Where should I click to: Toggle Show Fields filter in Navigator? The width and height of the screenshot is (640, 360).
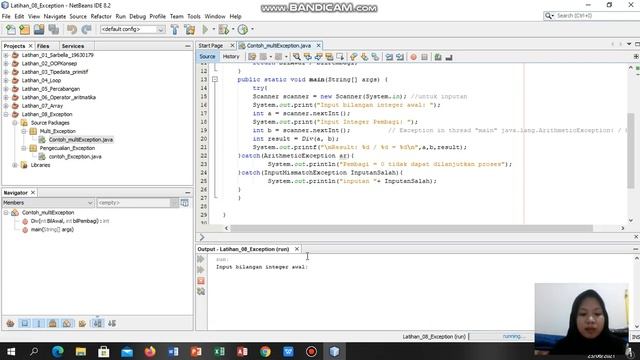24,323
